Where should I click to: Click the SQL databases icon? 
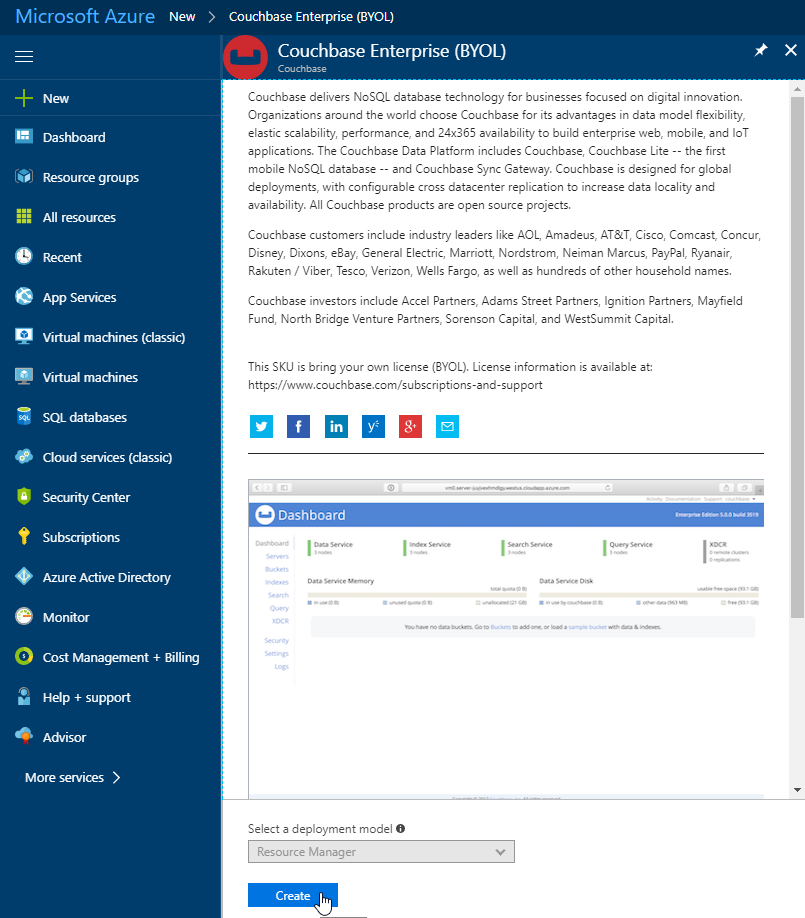point(24,417)
